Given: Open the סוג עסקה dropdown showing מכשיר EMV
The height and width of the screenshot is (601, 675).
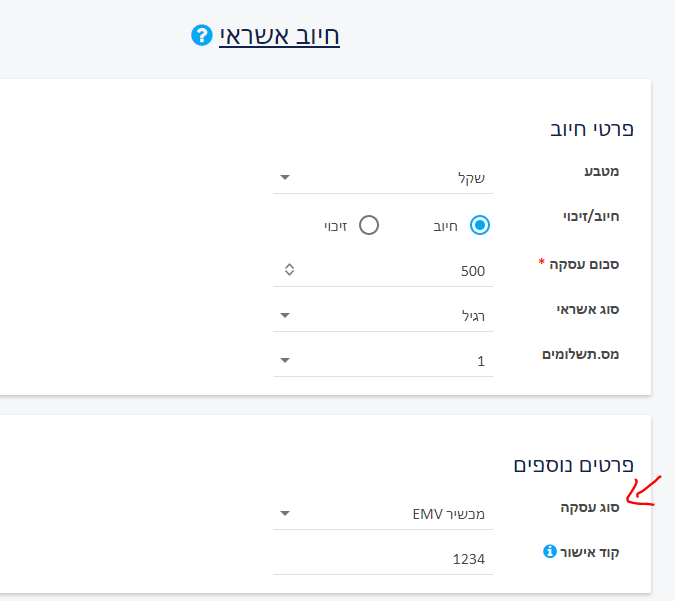Looking at the screenshot, I should click(x=383, y=514).
